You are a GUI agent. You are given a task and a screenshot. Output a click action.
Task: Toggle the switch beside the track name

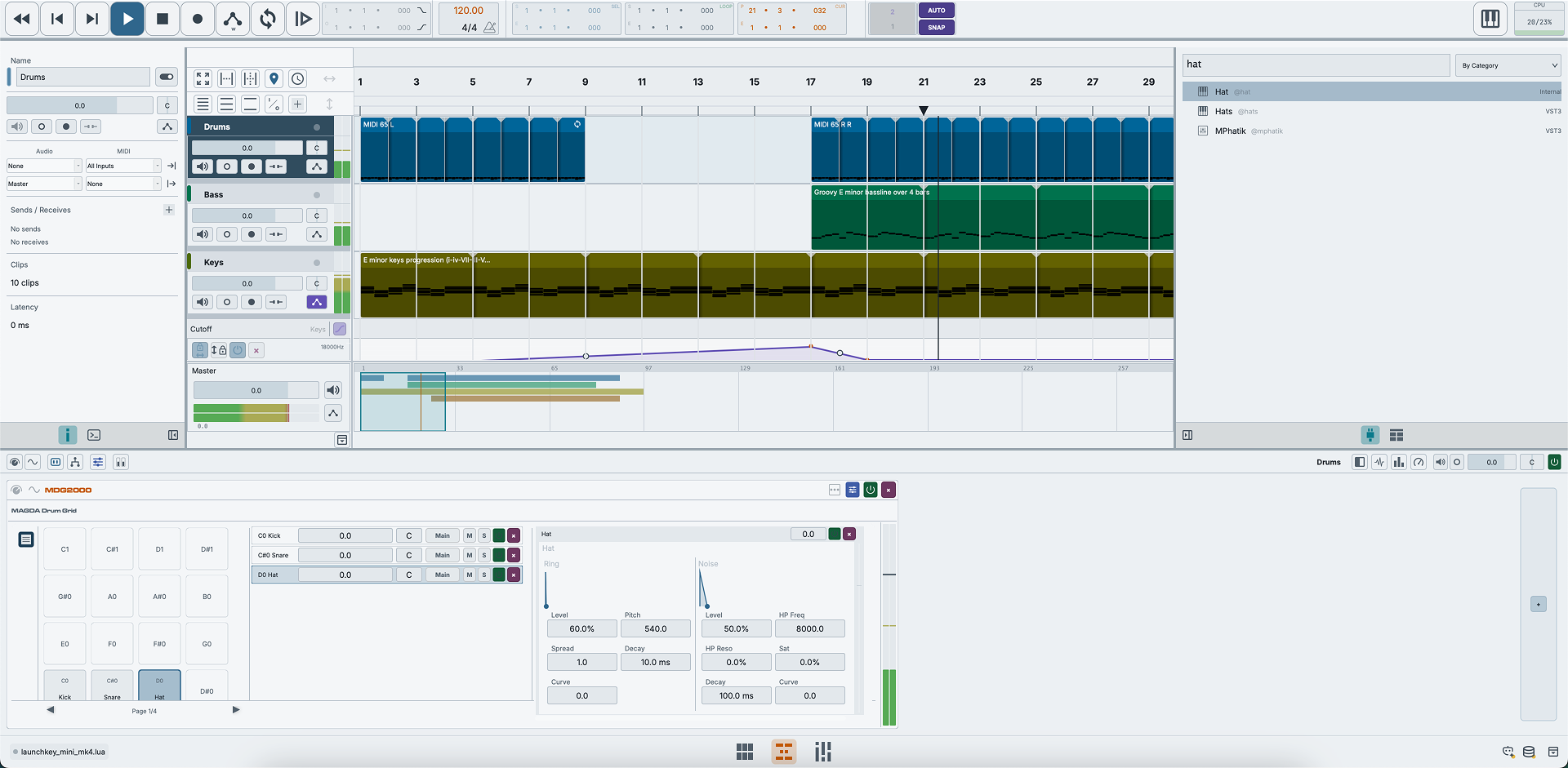[x=167, y=77]
